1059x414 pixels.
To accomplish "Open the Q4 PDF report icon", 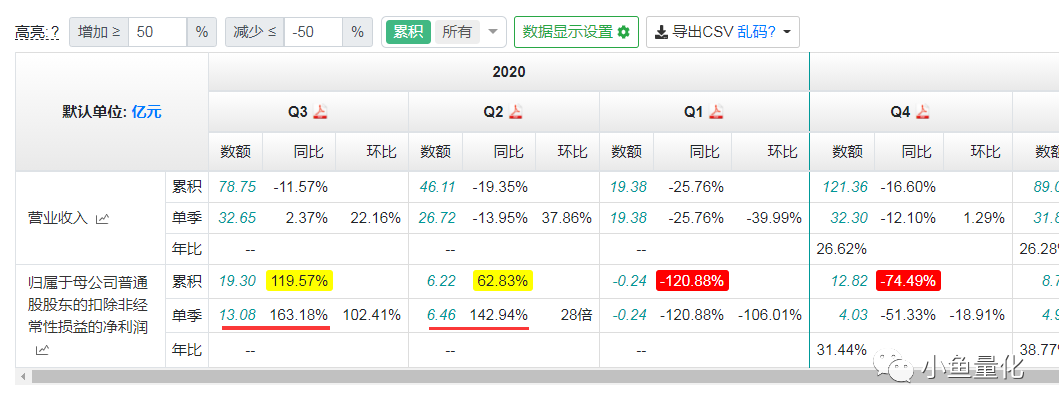I will (x=923, y=112).
